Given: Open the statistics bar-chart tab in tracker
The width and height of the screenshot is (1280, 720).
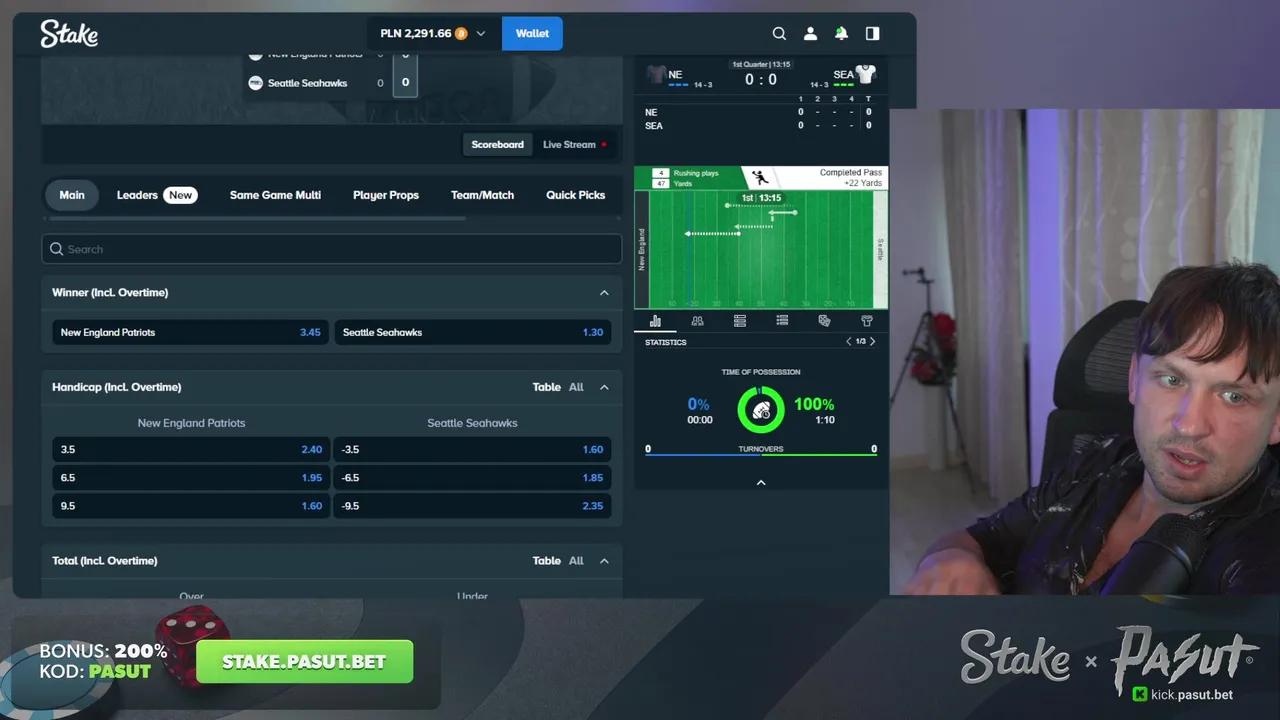Looking at the screenshot, I should pos(655,321).
